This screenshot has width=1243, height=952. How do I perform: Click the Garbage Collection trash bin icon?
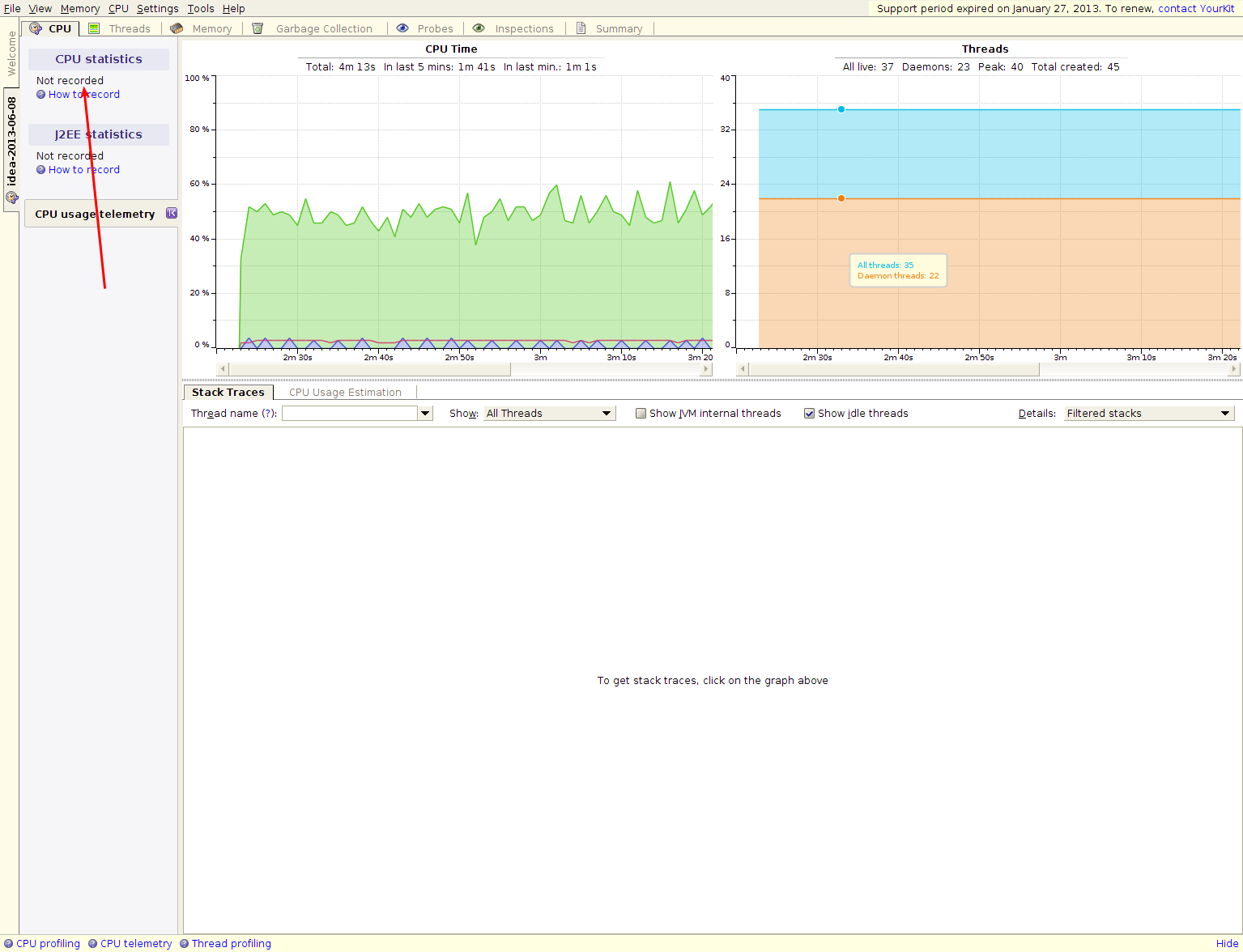(258, 28)
